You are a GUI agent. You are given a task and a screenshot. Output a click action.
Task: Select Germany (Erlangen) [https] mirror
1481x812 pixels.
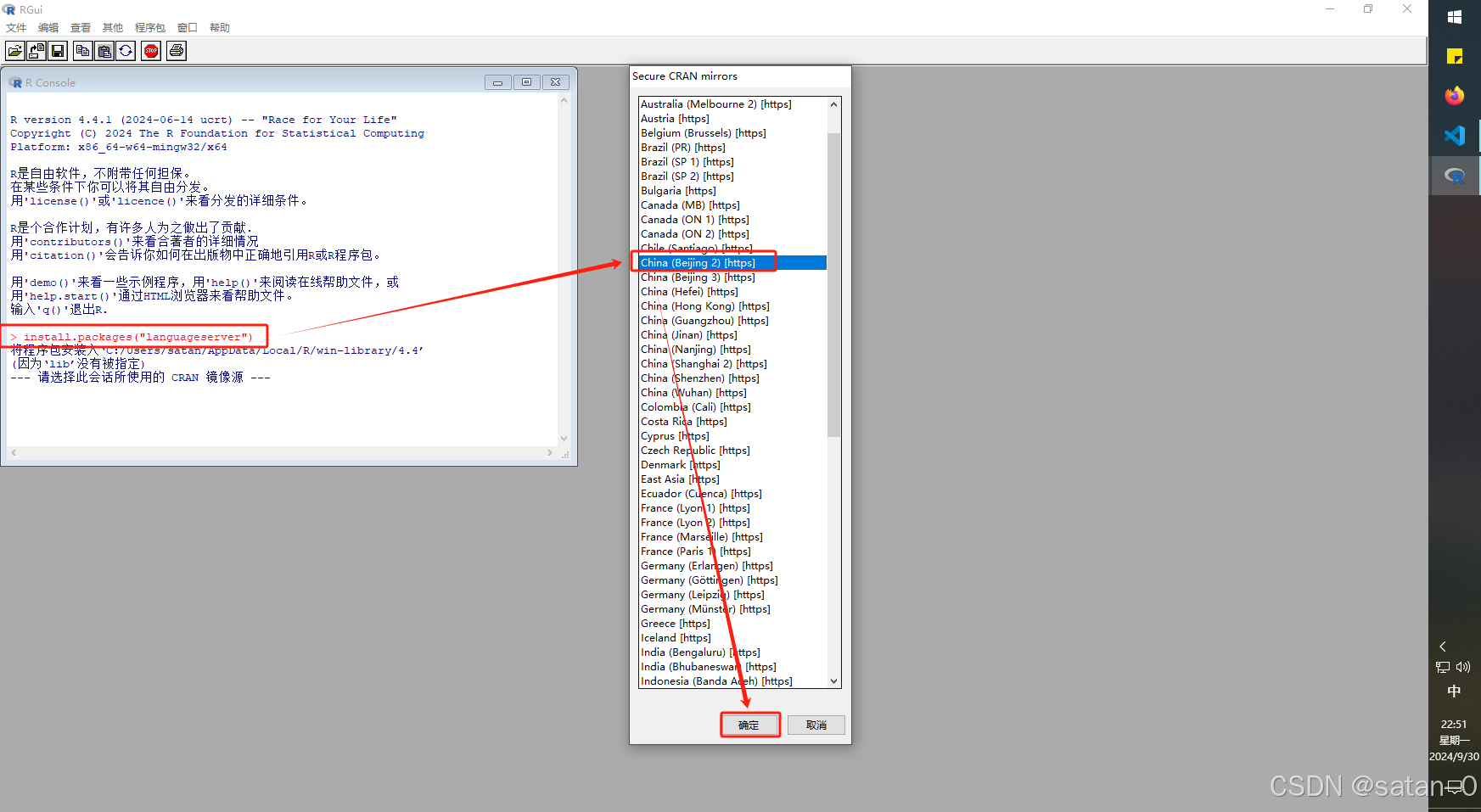pyautogui.click(x=732, y=566)
